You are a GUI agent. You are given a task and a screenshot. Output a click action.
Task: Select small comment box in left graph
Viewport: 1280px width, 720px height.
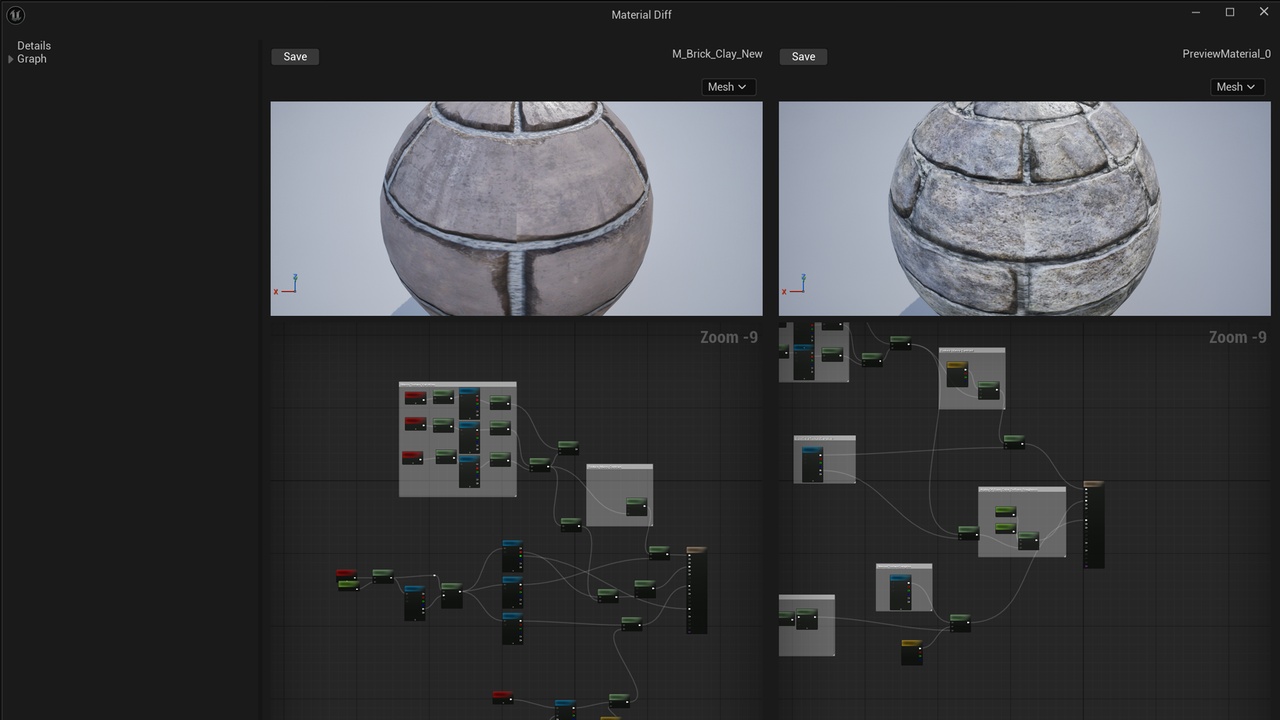(619, 494)
